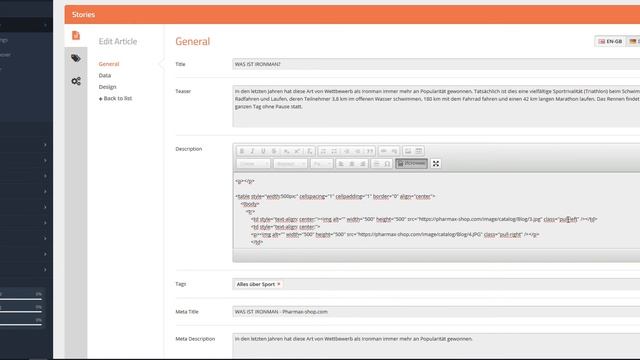This screenshot has height=360, width=640.
Task: Open the tags icon tab
Action: (76, 58)
